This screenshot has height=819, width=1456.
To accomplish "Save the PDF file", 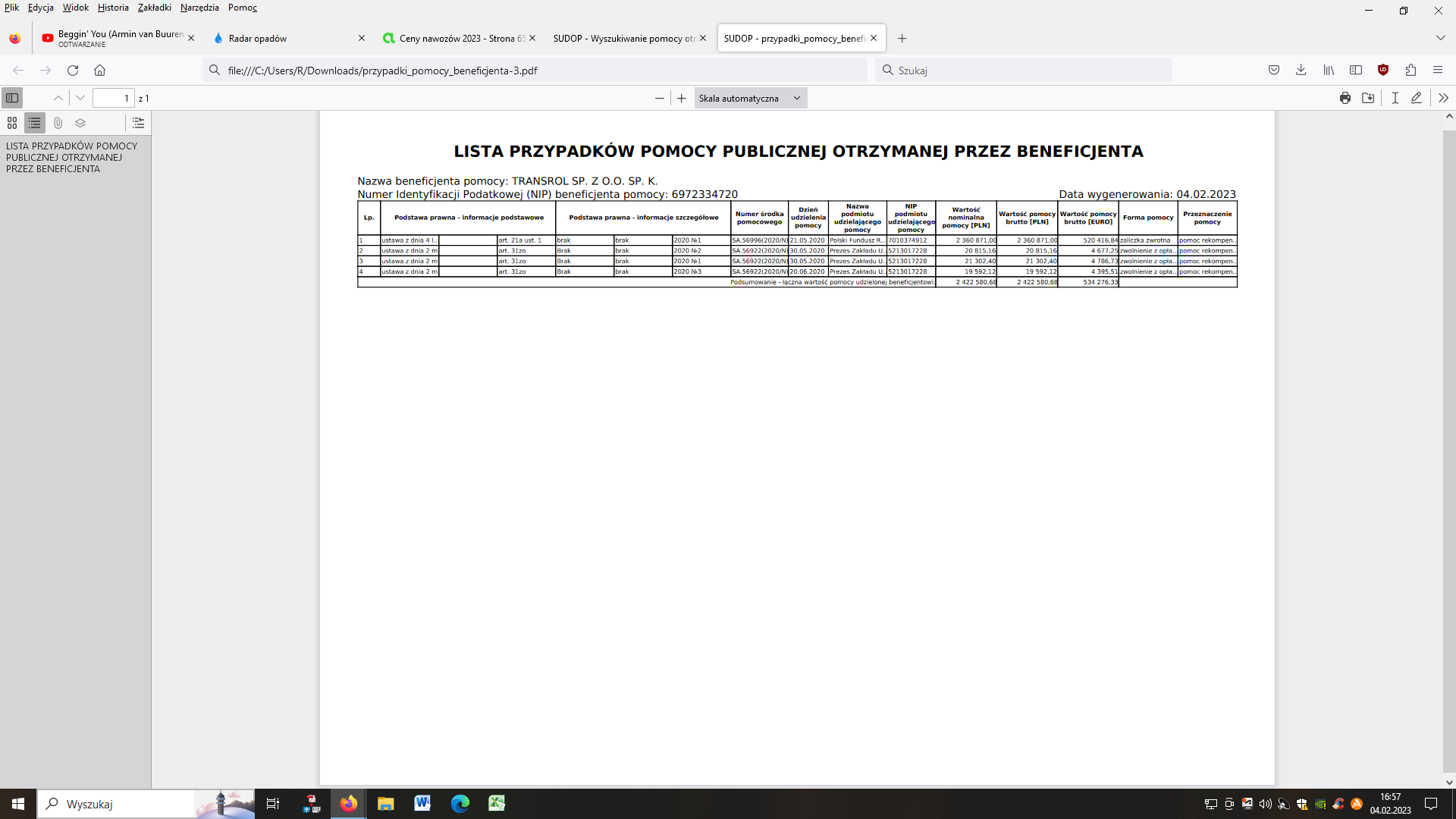I will click(x=1368, y=98).
